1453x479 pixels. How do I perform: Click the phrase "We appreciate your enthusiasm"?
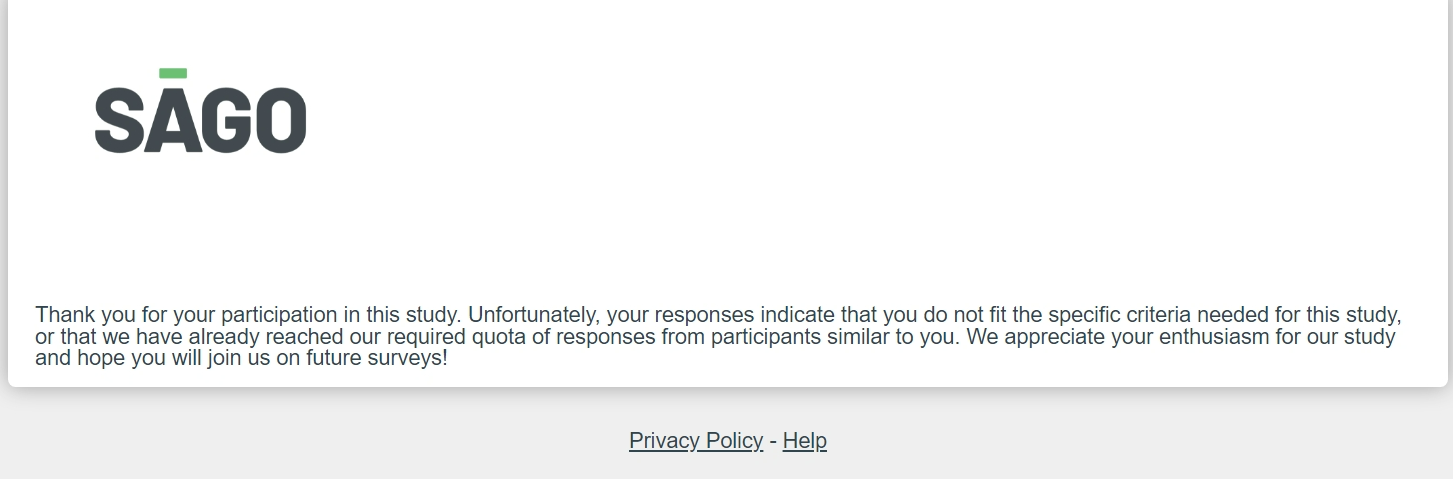tap(1128, 336)
